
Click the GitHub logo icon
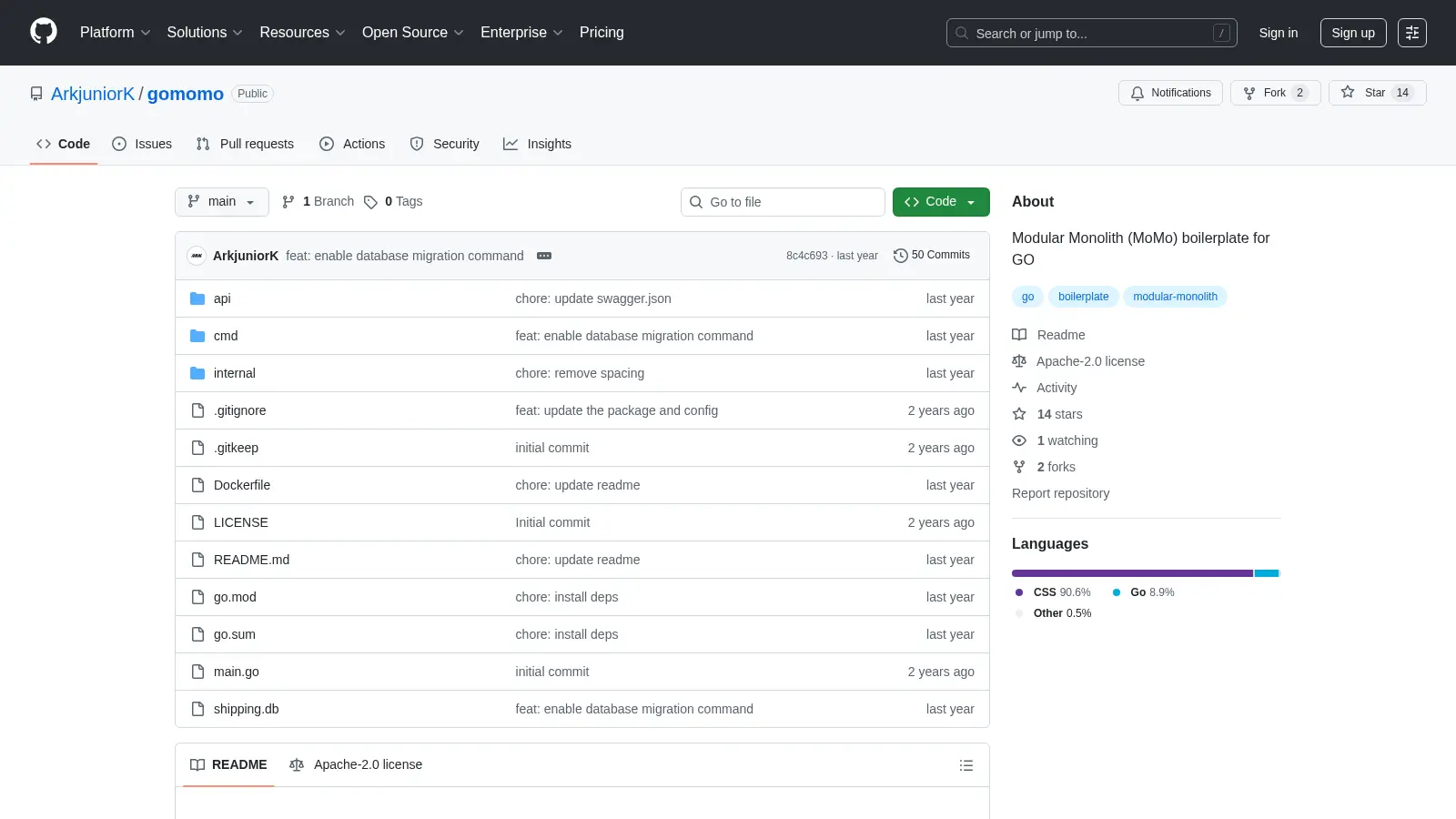[44, 32]
